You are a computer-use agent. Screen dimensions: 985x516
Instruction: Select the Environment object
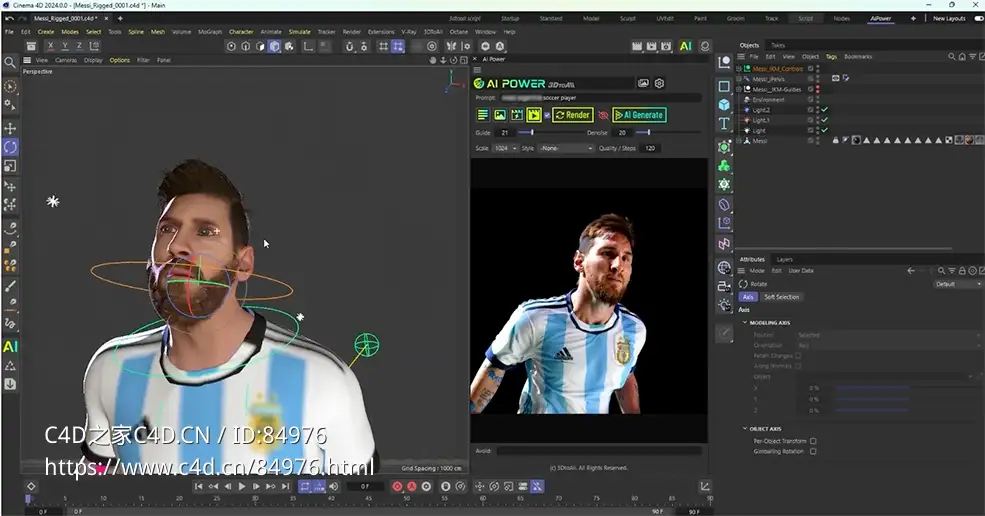point(768,100)
